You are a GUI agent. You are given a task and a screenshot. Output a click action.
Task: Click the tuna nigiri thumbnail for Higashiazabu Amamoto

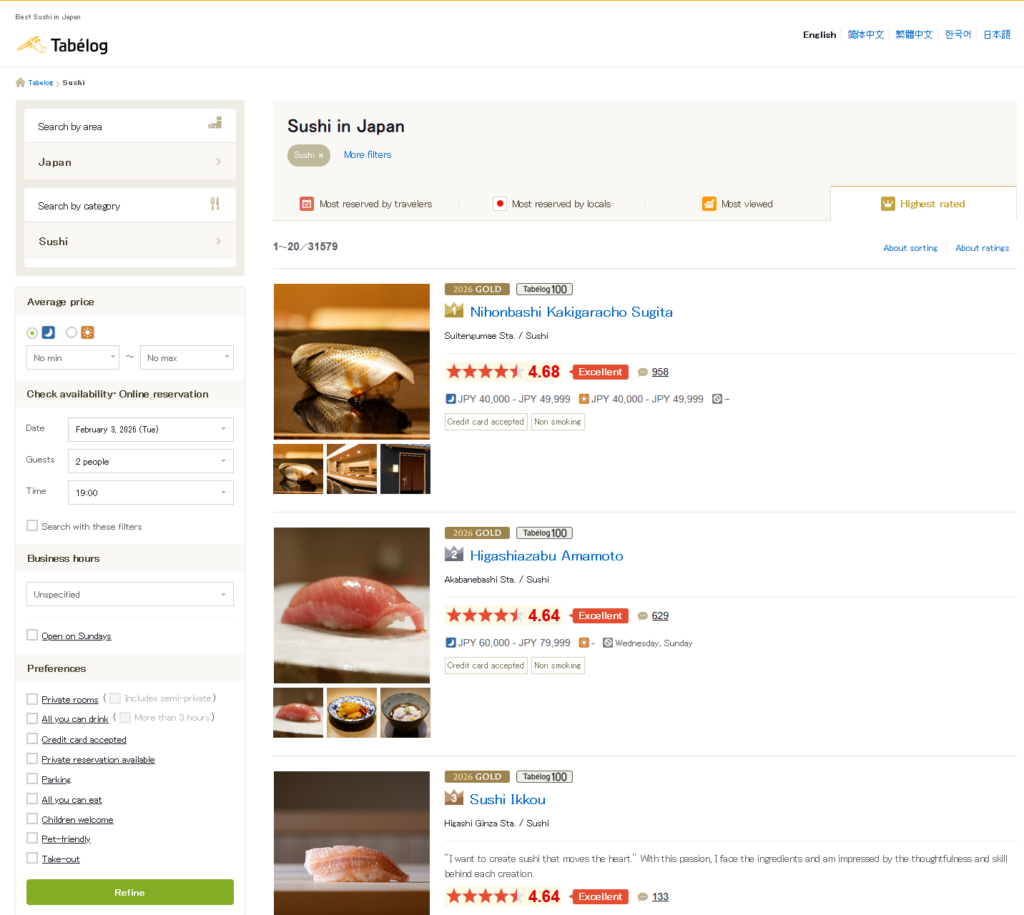pos(297,712)
